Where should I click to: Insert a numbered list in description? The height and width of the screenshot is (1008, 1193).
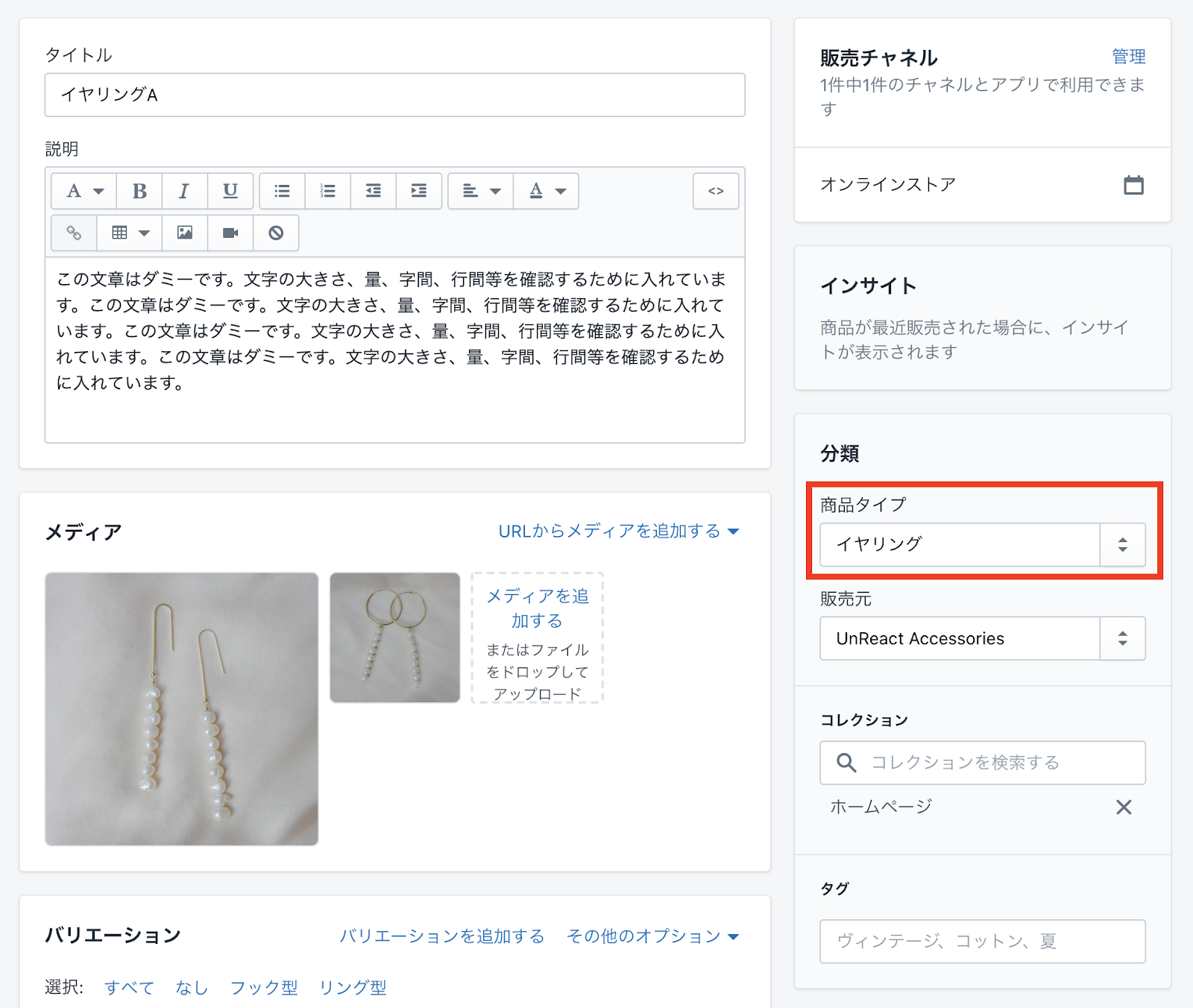[327, 192]
